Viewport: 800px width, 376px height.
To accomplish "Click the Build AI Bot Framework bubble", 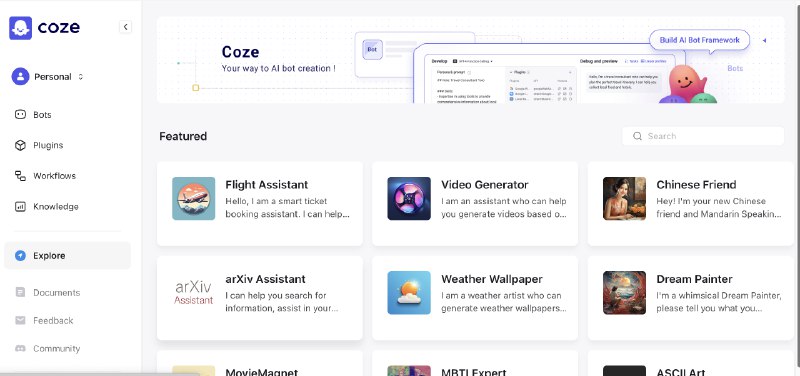I will pos(699,40).
